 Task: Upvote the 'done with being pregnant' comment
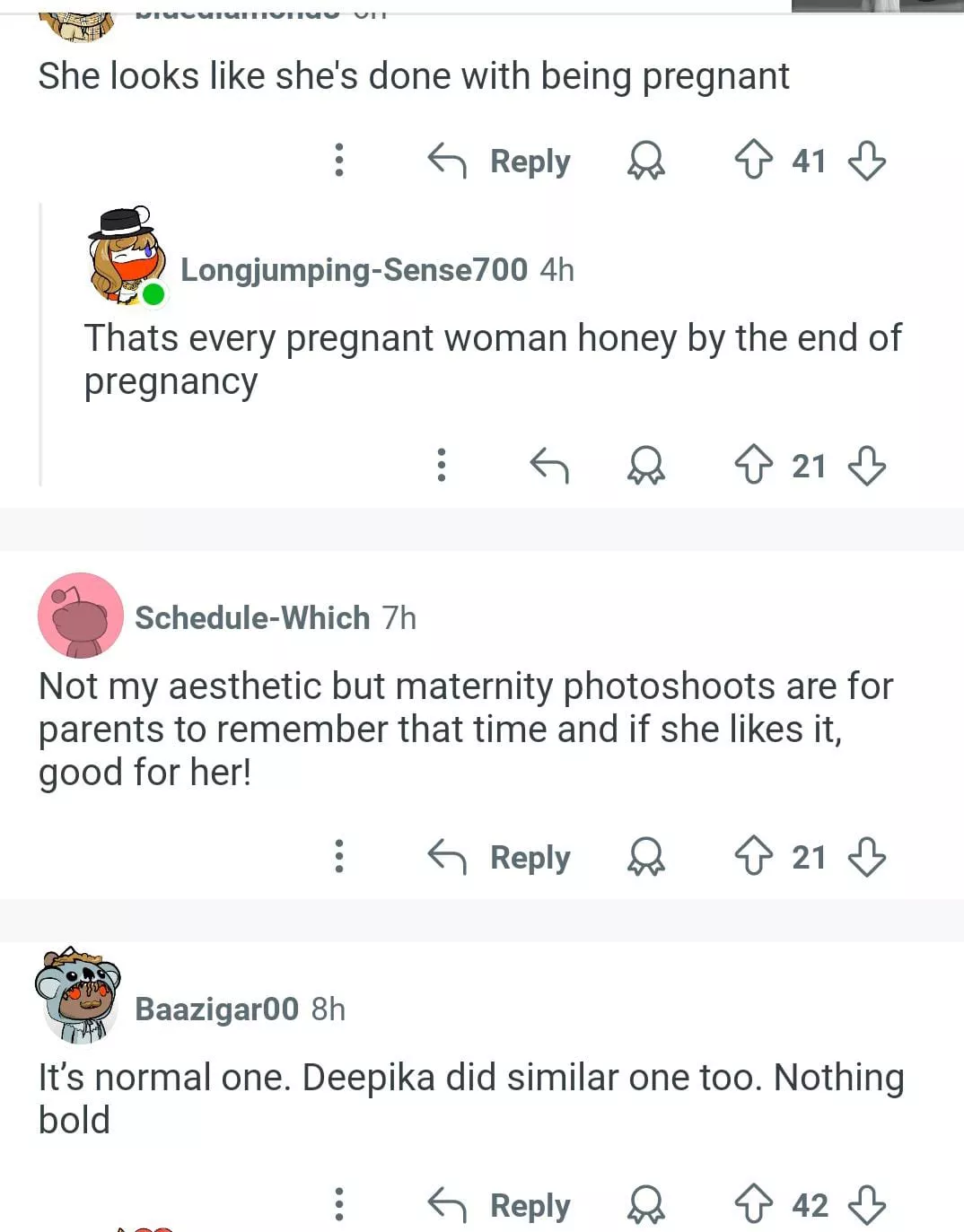[x=753, y=161]
